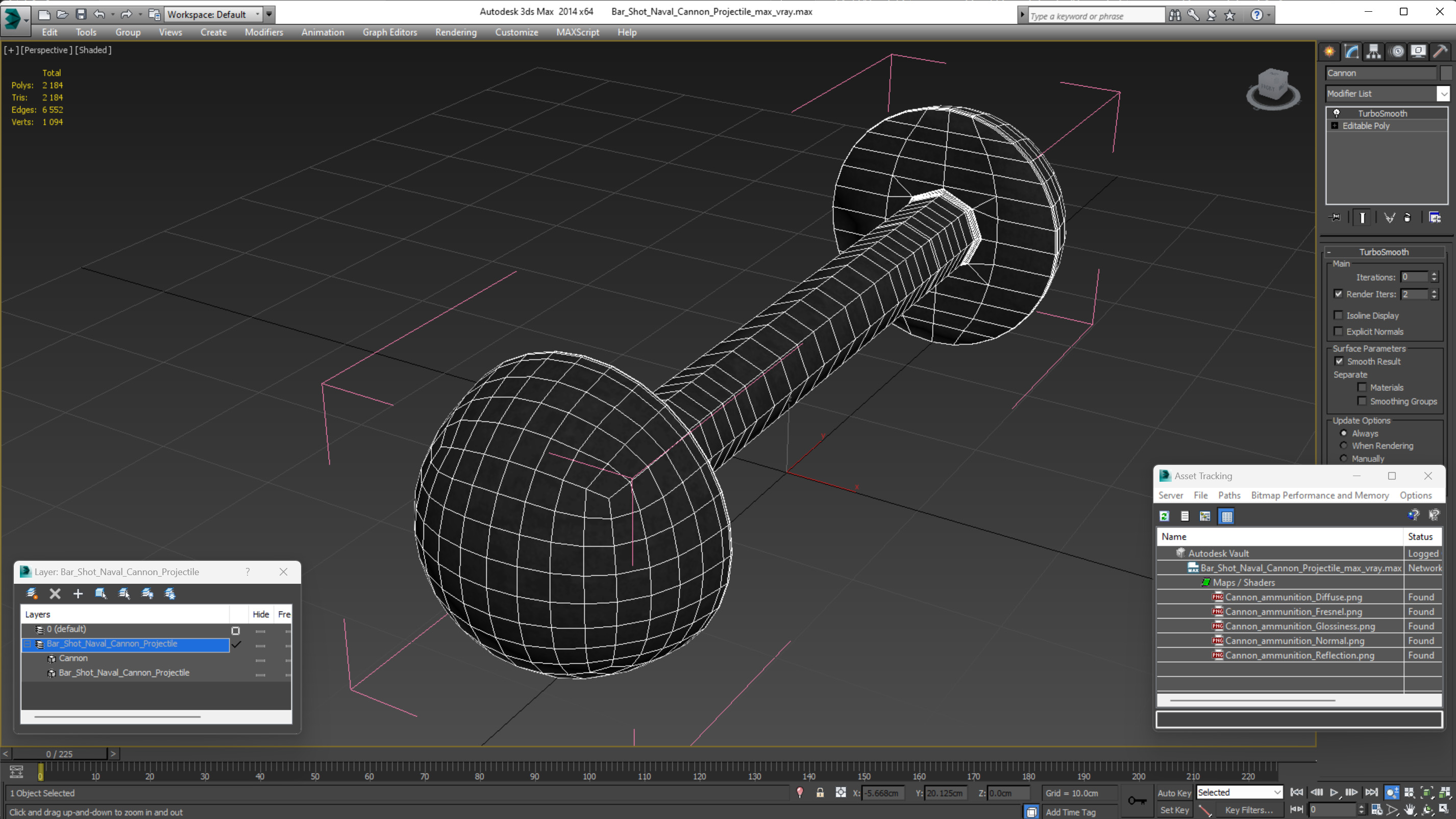The height and width of the screenshot is (819, 1456).
Task: Open the Utilities hammer panel tab
Action: (x=1440, y=52)
